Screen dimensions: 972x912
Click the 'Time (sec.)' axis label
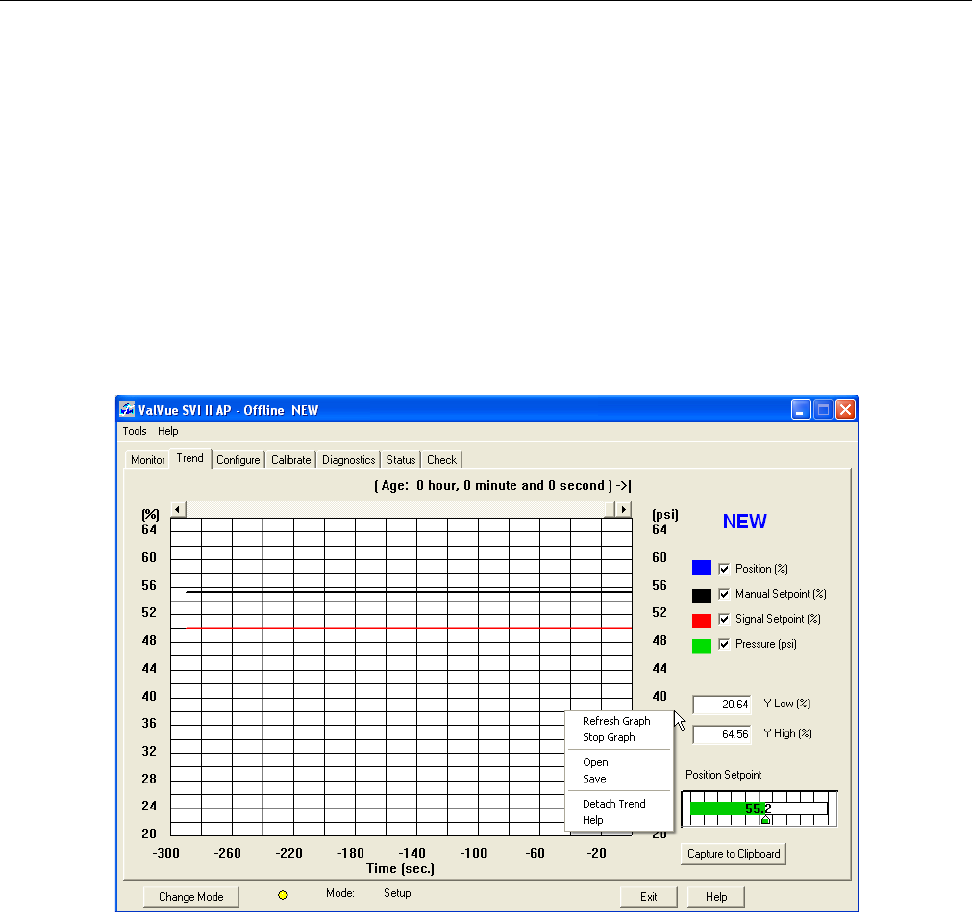[x=400, y=869]
